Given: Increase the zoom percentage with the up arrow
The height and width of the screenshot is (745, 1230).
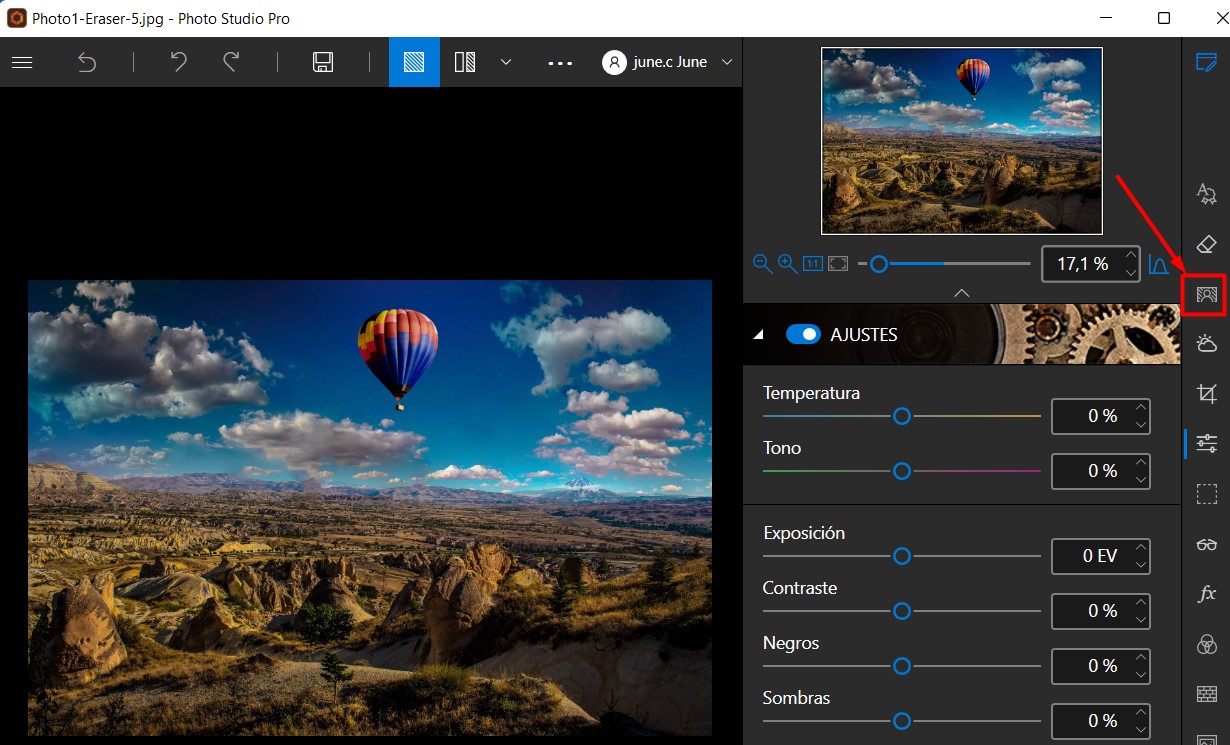Looking at the screenshot, I should pos(1131,255).
